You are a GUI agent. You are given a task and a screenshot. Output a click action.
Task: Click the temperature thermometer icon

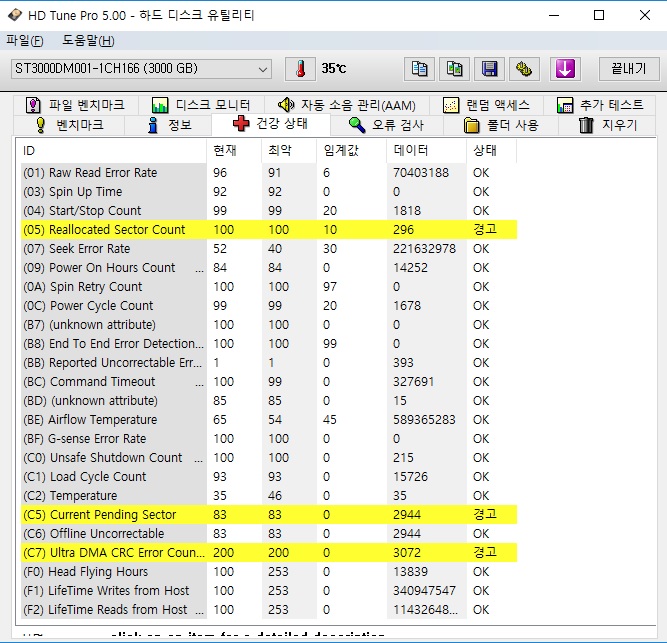coord(300,69)
